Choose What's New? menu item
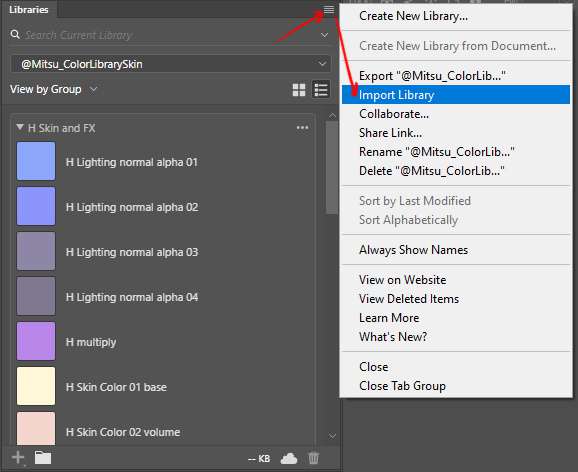This screenshot has width=578, height=472. pos(456,337)
